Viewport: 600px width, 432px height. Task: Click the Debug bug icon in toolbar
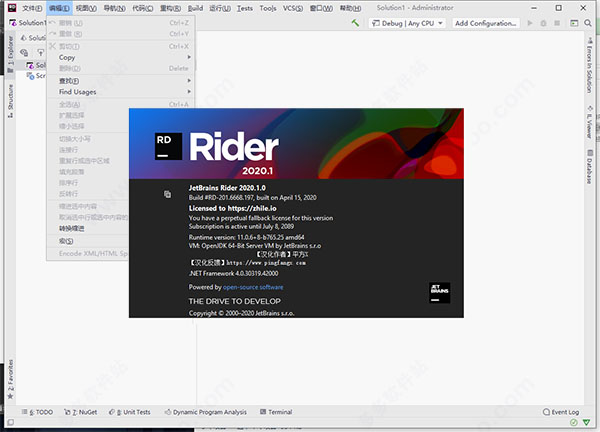543,23
